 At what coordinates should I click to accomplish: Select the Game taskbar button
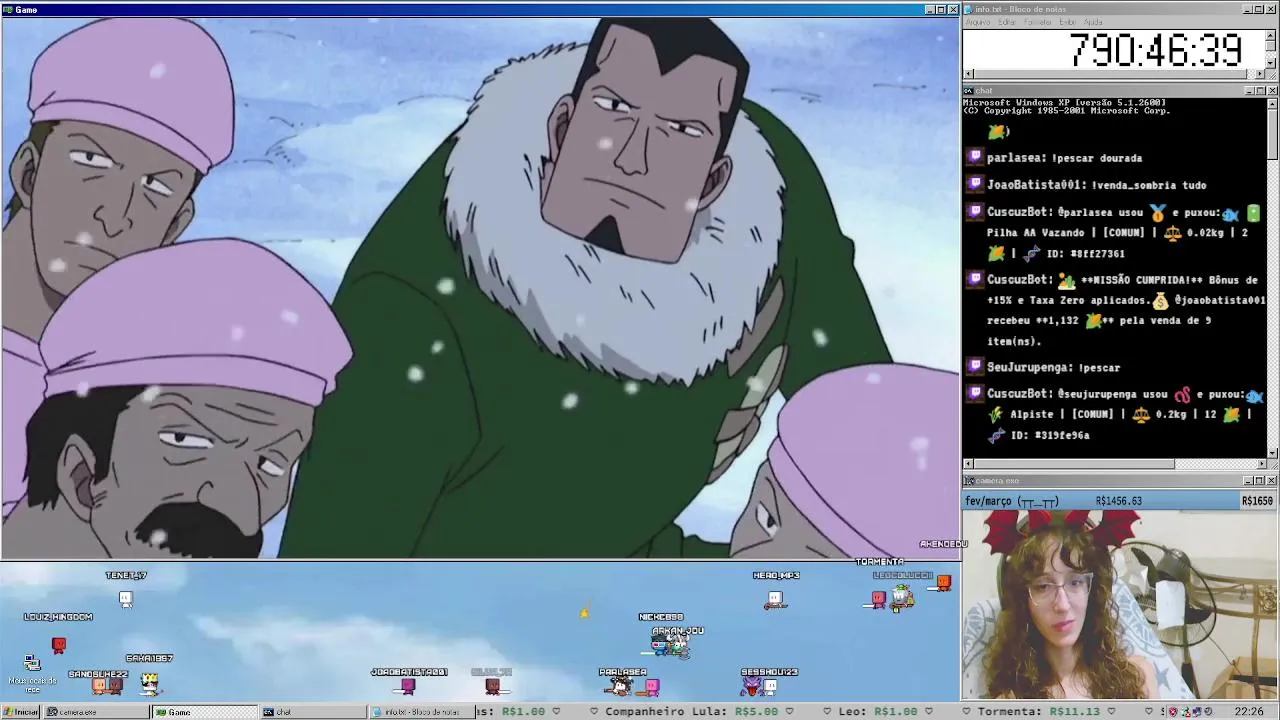204,712
